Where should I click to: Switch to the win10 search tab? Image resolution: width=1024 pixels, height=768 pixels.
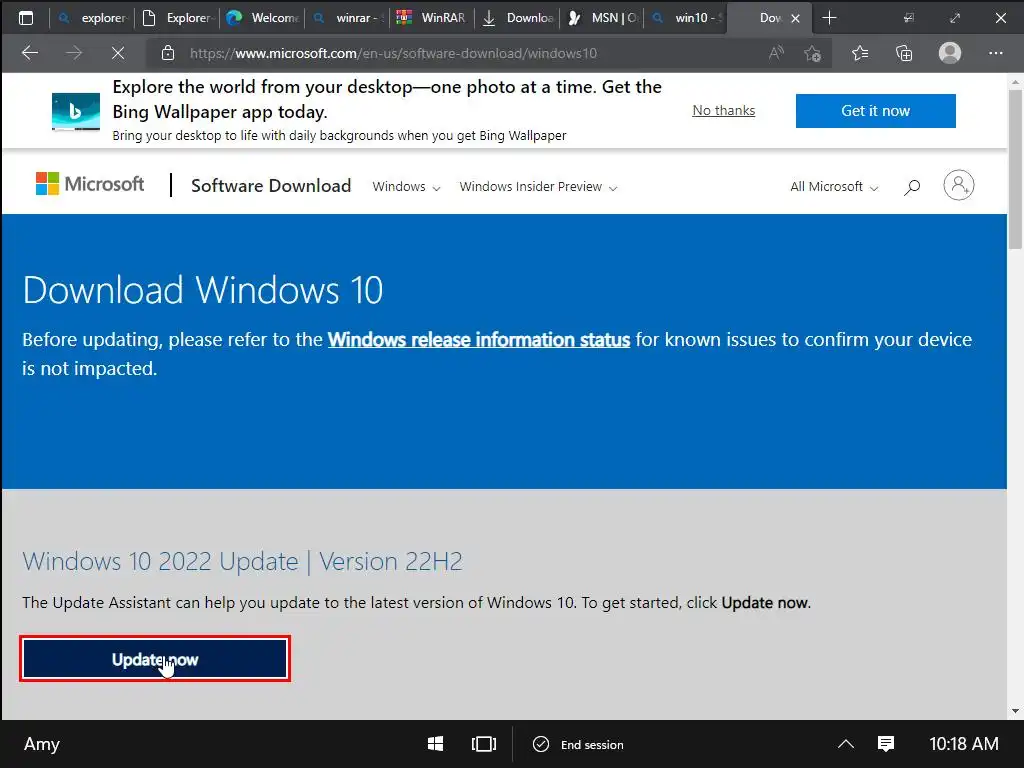click(x=686, y=18)
